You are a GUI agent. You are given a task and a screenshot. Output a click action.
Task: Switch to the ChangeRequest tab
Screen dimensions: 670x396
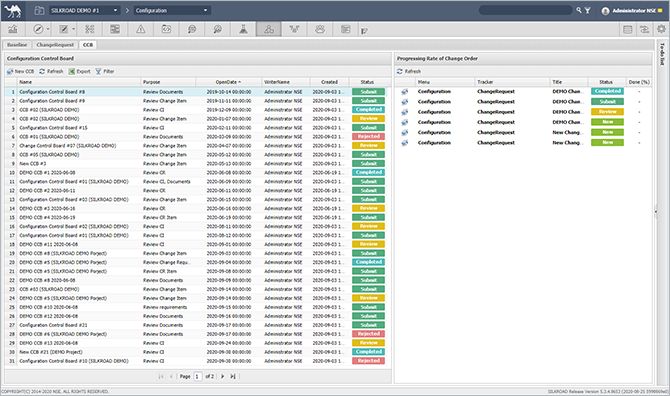pyautogui.click(x=55, y=45)
